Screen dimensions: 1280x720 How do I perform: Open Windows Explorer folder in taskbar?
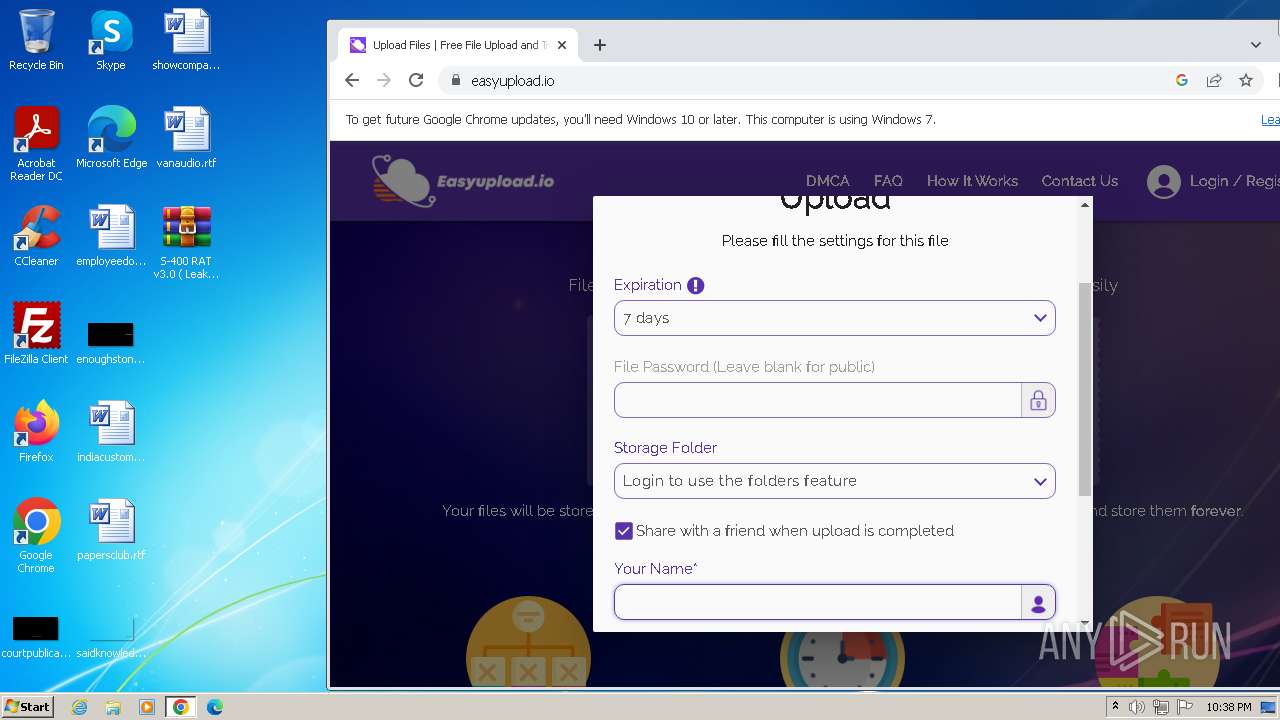tap(113, 707)
